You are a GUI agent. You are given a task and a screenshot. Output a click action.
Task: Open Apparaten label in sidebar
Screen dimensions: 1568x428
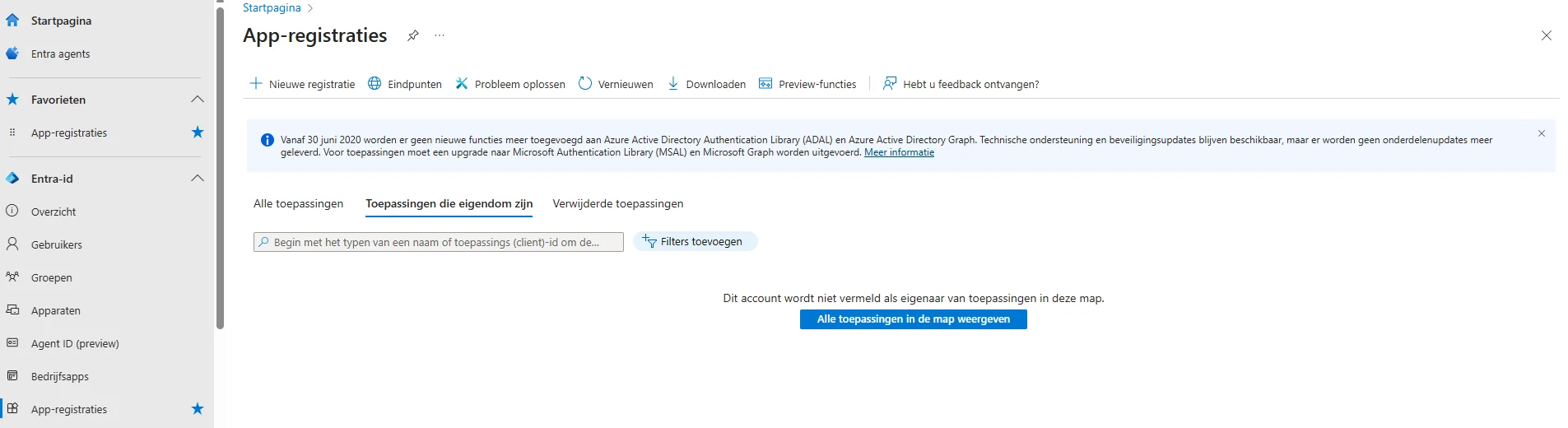[x=56, y=310]
